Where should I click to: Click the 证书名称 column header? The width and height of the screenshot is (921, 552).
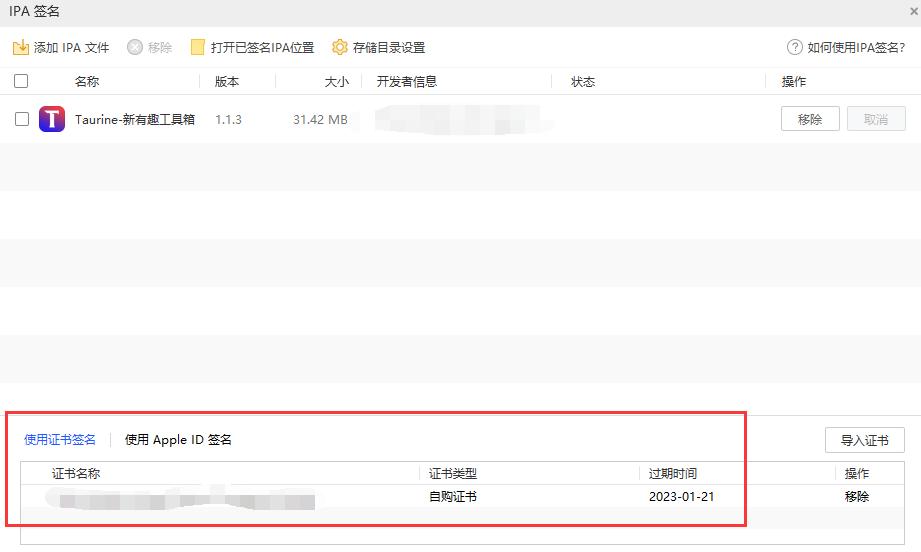pos(76,473)
